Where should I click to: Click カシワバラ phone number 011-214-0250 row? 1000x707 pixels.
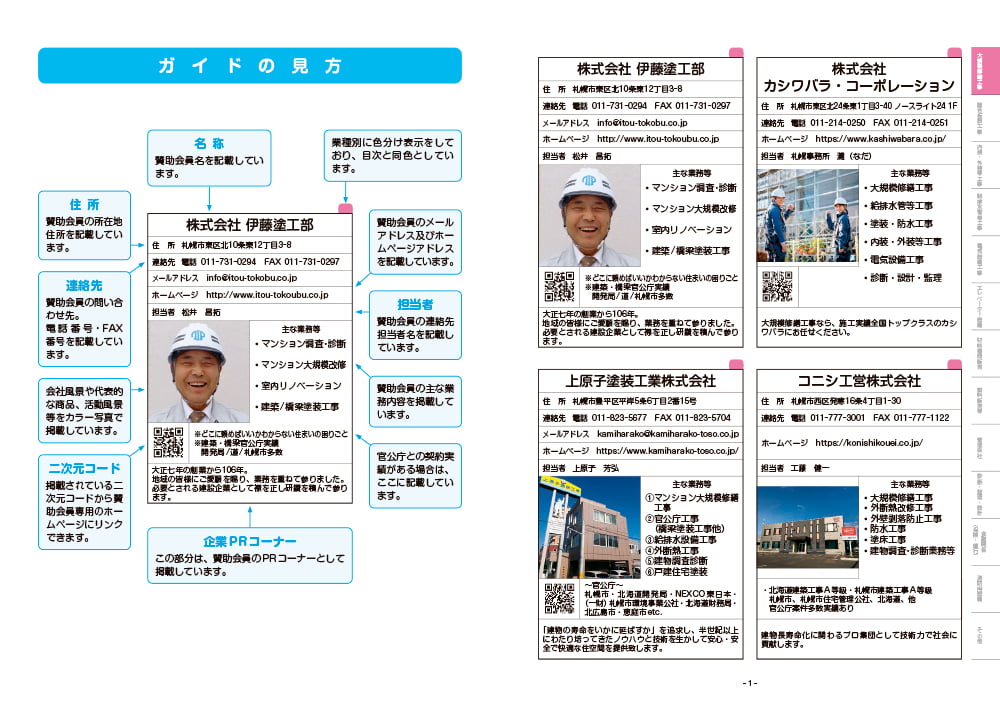(x=858, y=122)
